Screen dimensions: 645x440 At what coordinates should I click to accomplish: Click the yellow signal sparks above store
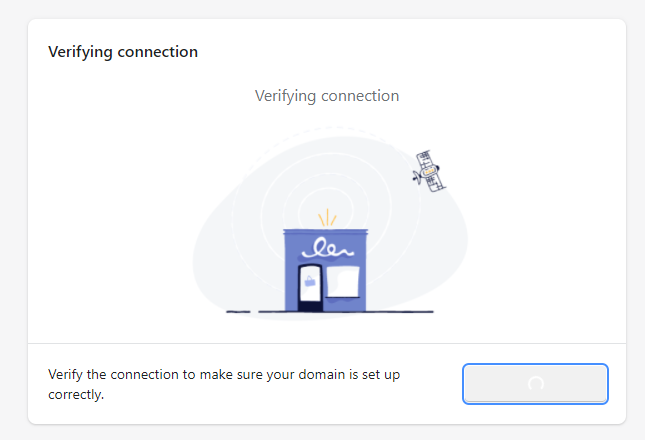coord(327,218)
